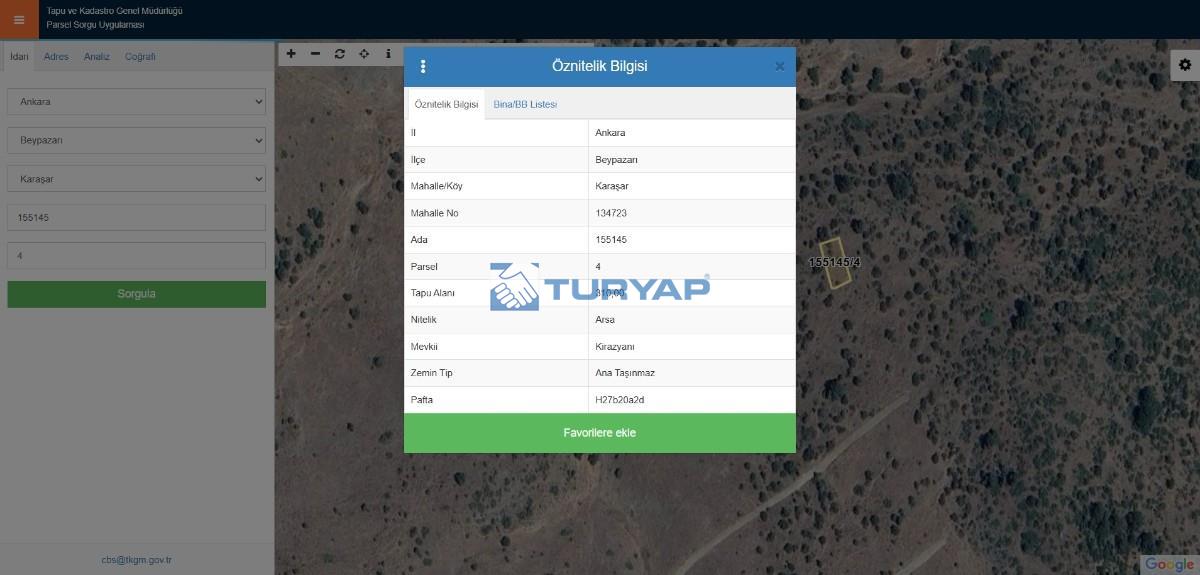The image size is (1200, 575).
Task: Click the info tool icon
Action: 388,54
